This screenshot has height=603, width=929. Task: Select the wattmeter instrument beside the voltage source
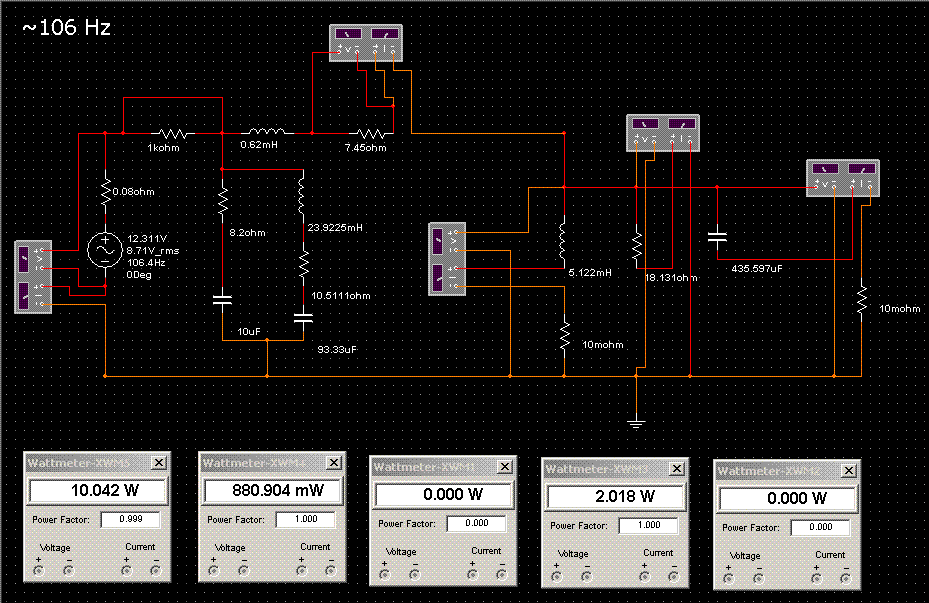click(33, 277)
